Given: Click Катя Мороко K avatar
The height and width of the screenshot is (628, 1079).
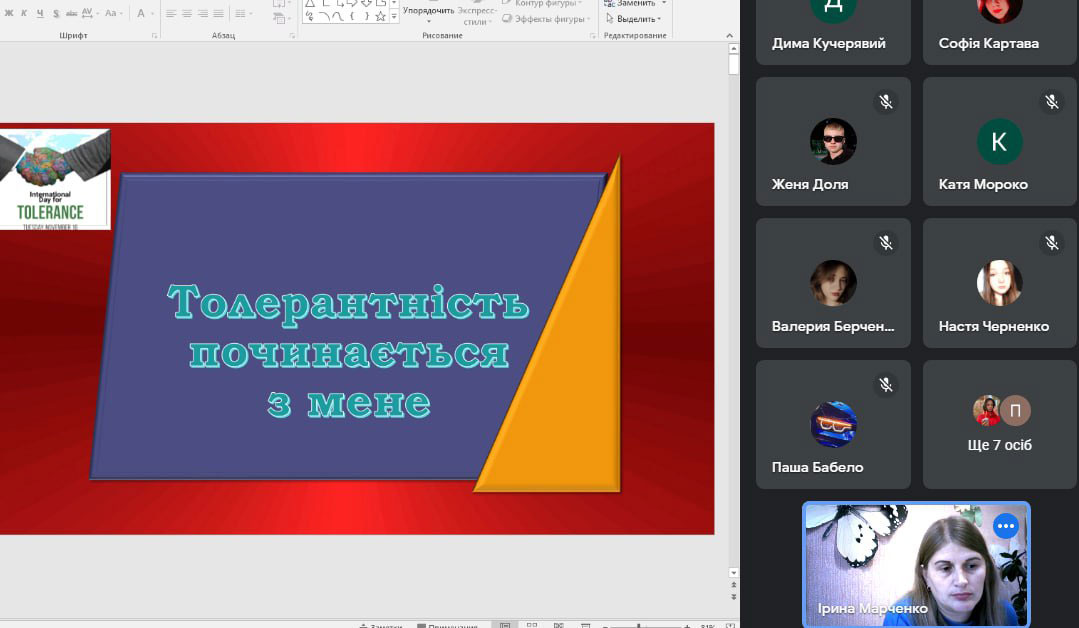Looking at the screenshot, I should pos(1000,142).
